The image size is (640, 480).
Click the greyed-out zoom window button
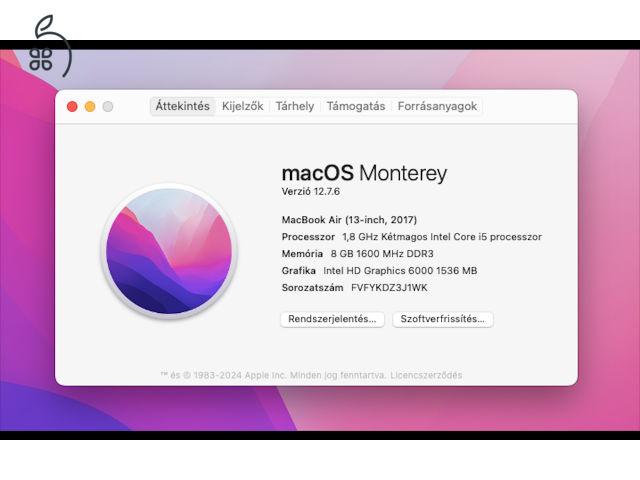click(108, 107)
